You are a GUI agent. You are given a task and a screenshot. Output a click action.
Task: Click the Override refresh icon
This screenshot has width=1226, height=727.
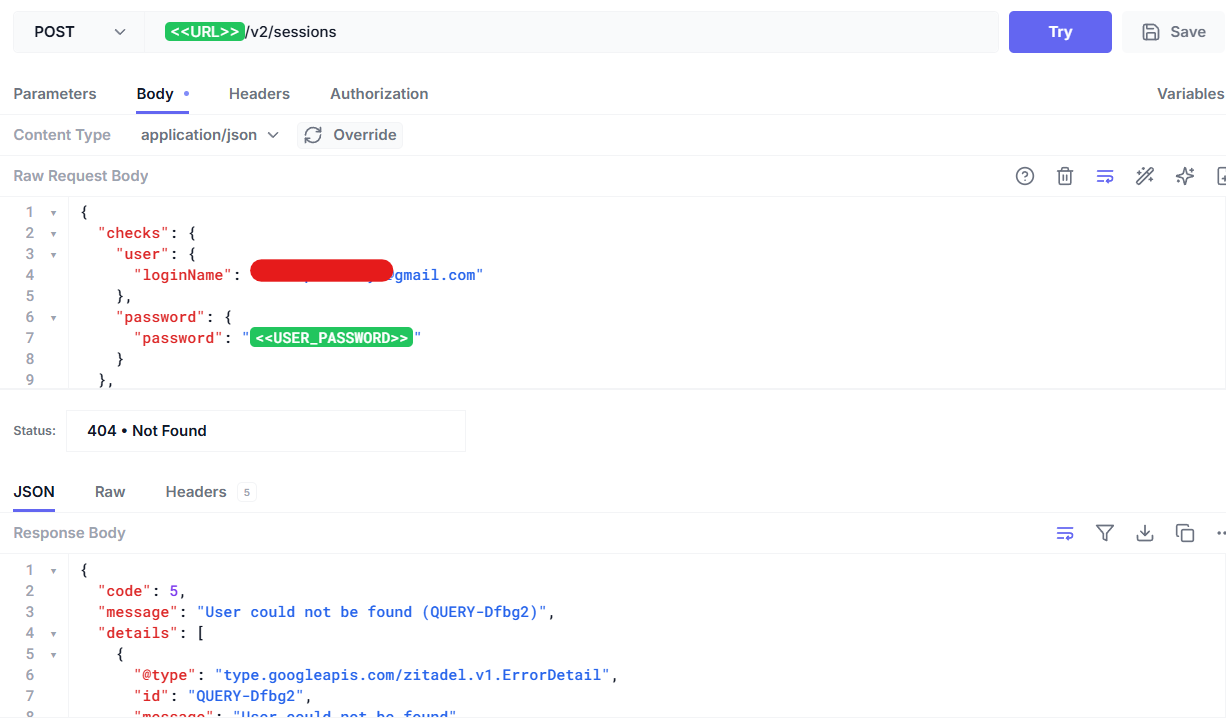click(313, 135)
